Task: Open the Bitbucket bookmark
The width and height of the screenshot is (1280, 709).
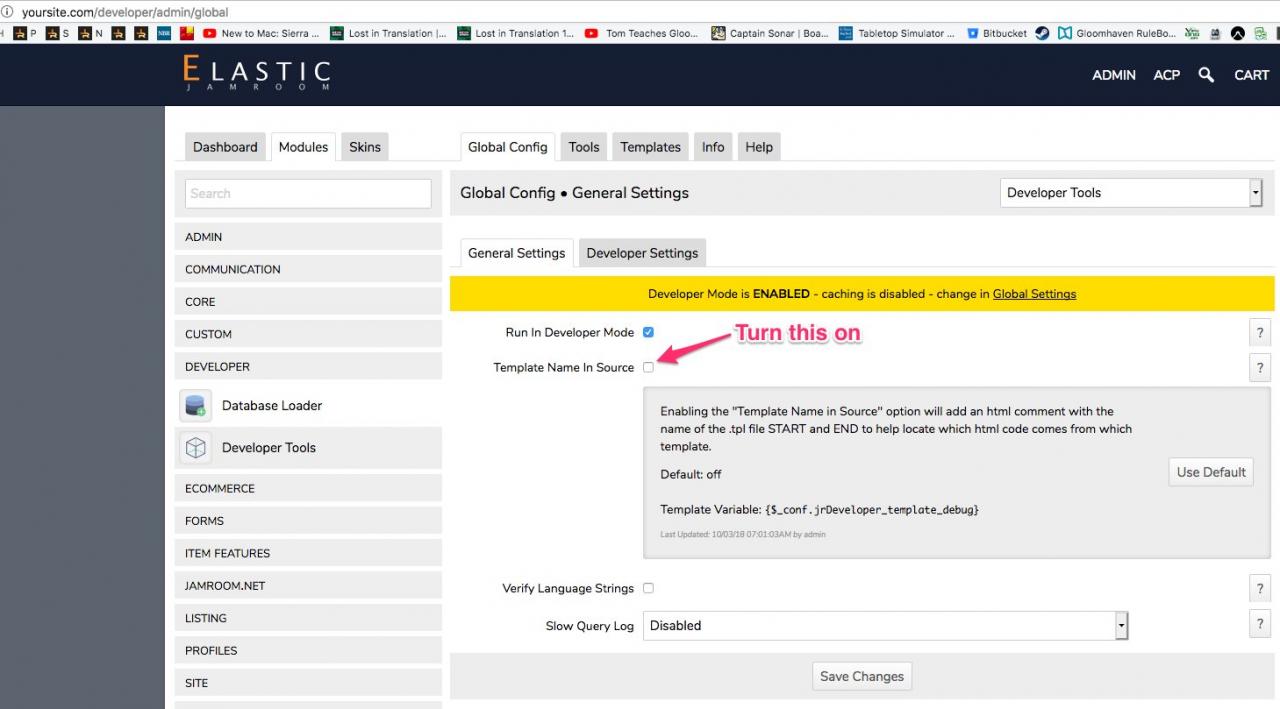Action: point(996,33)
